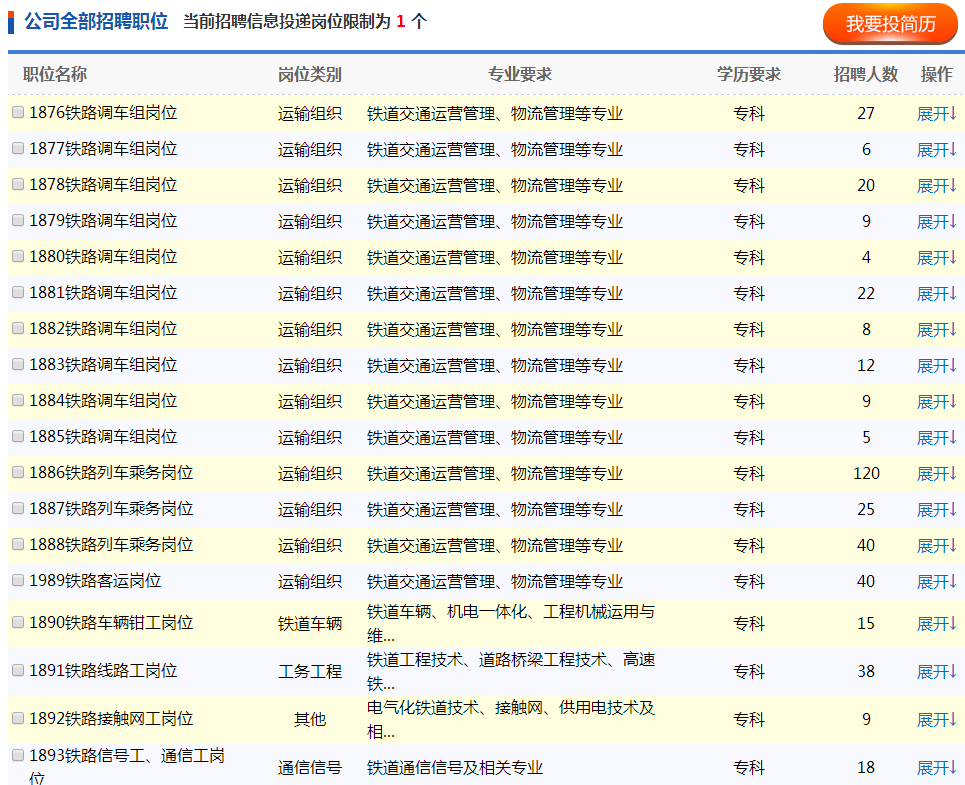Expand the 1890铁路车辆钳工岗位 details
This screenshot has width=965, height=785.
tap(937, 624)
